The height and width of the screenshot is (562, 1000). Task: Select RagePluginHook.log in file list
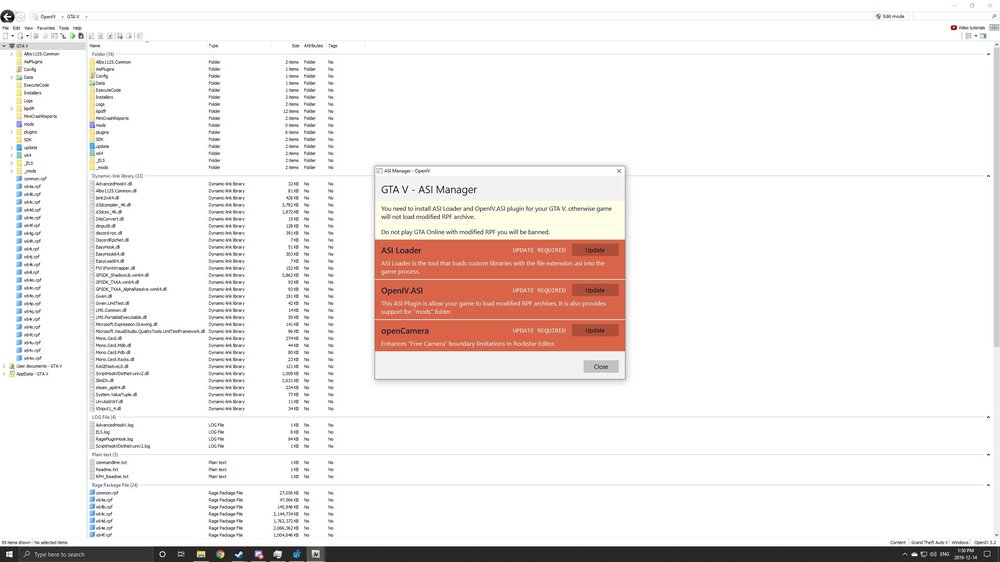[x=114, y=439]
